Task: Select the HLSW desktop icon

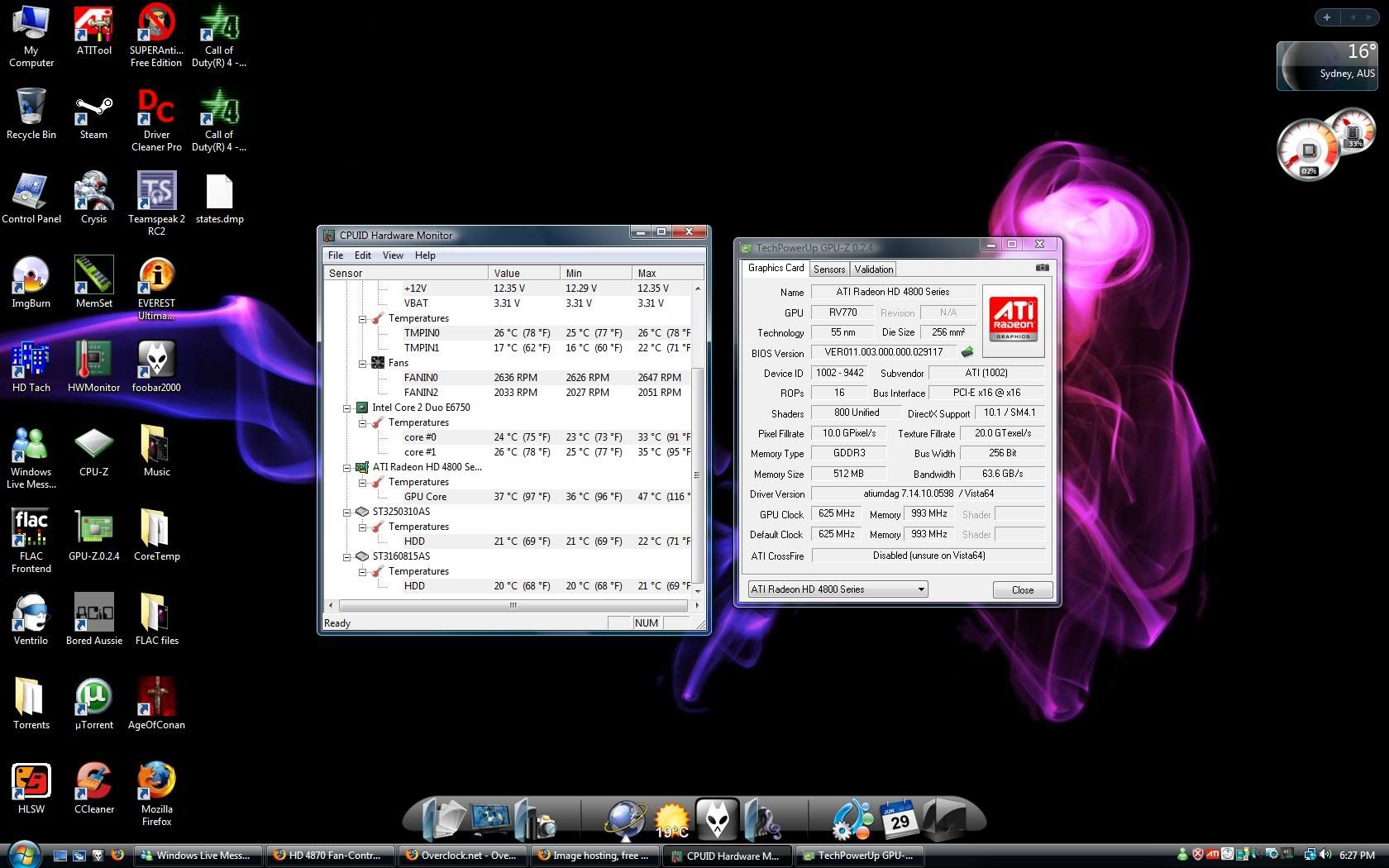Action: [x=31, y=789]
